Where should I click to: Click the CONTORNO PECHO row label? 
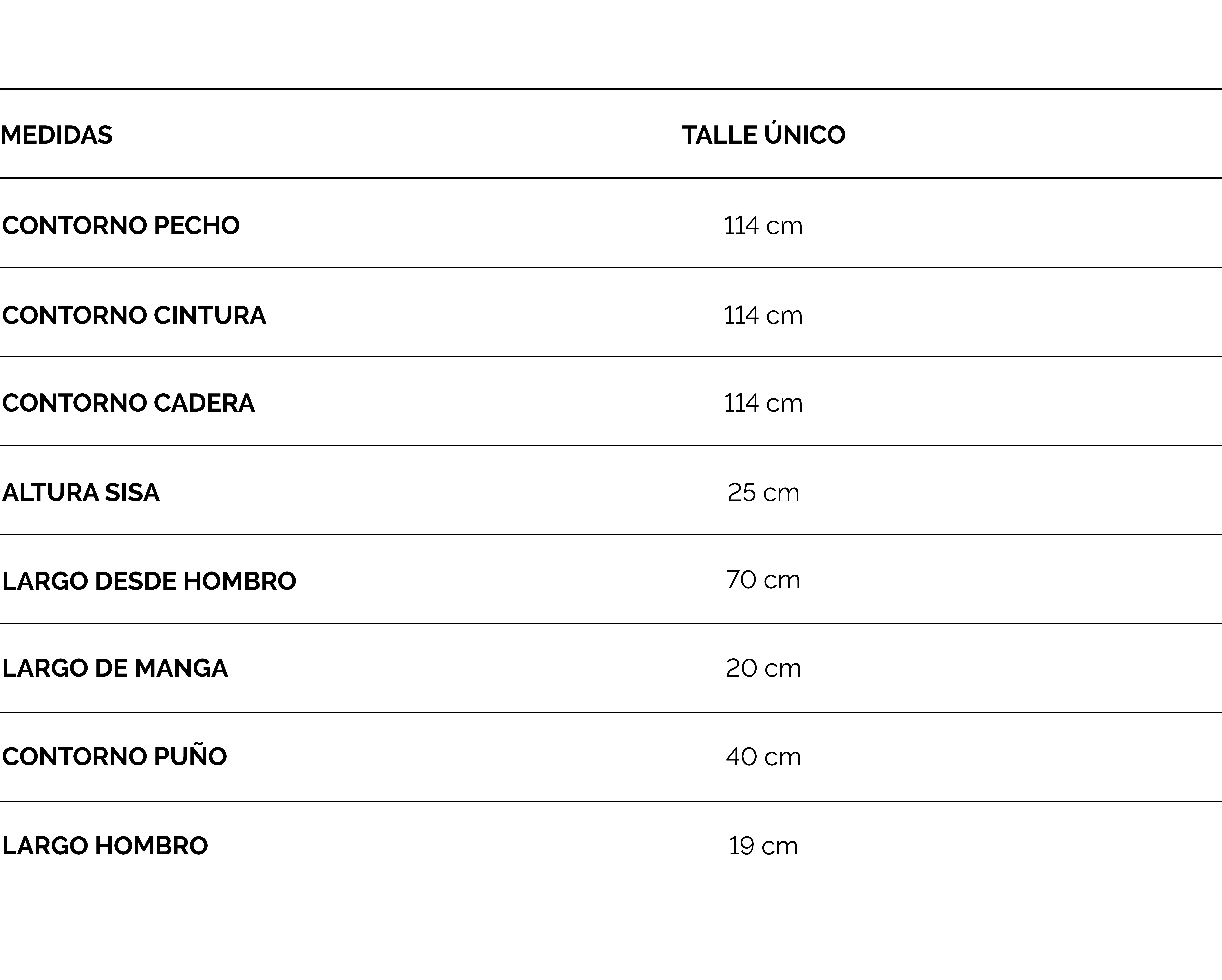pos(121,226)
